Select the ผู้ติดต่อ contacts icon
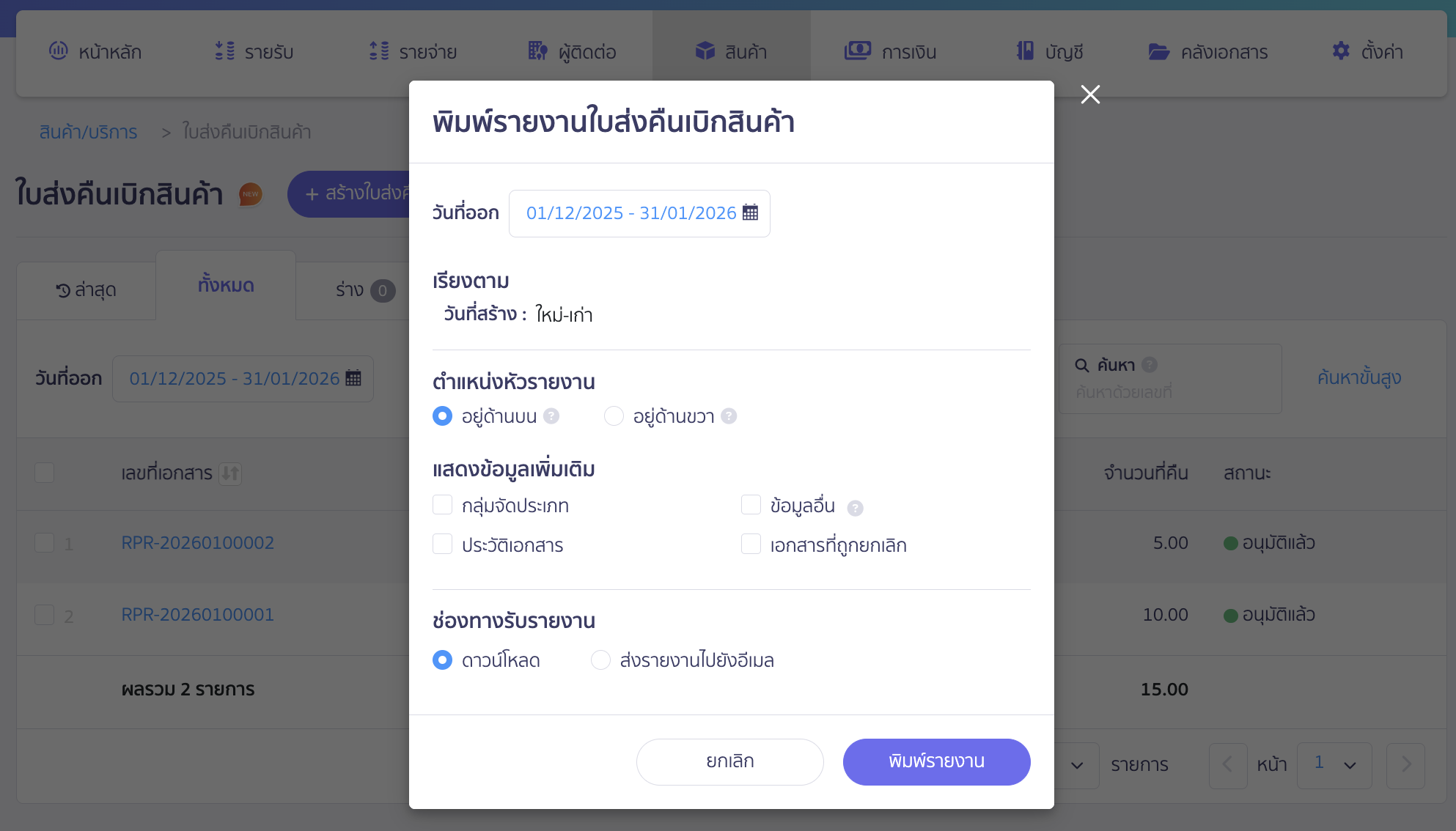This screenshot has height=831, width=1456. [537, 51]
